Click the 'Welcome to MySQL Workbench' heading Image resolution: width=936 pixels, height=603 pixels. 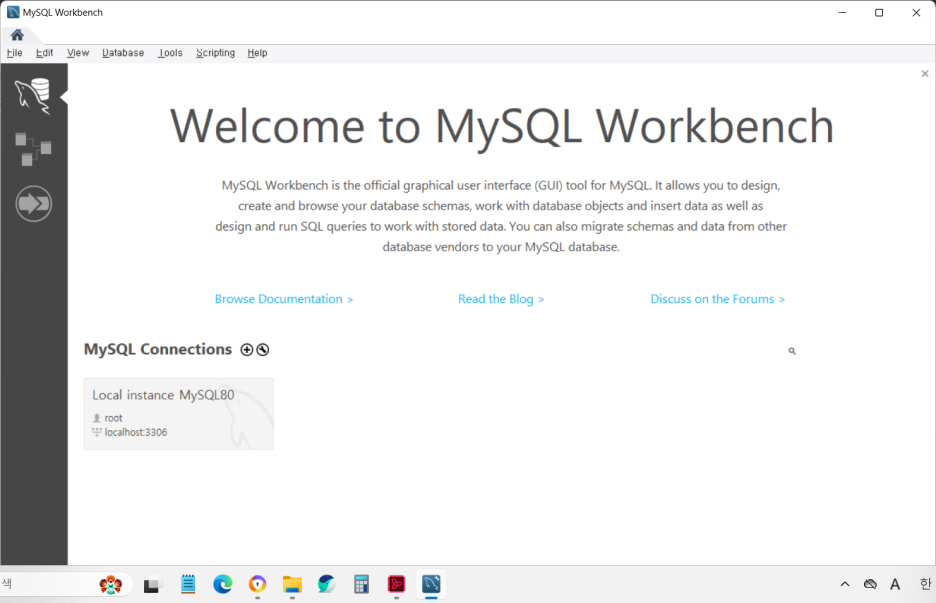501,127
